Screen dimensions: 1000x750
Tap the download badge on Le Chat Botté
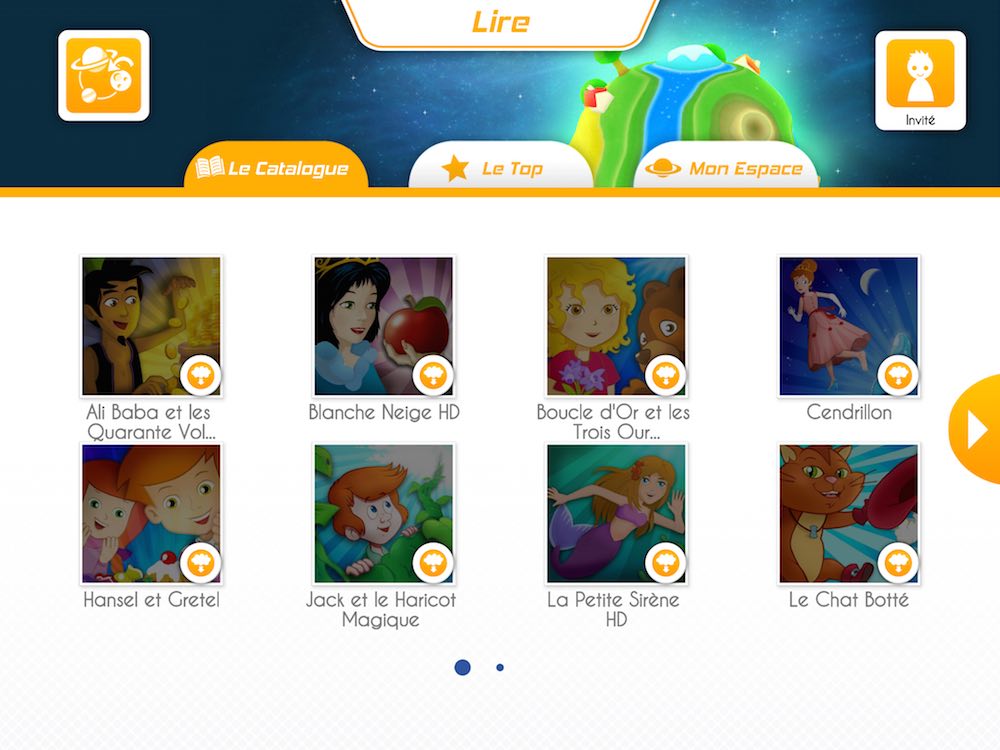pos(898,562)
